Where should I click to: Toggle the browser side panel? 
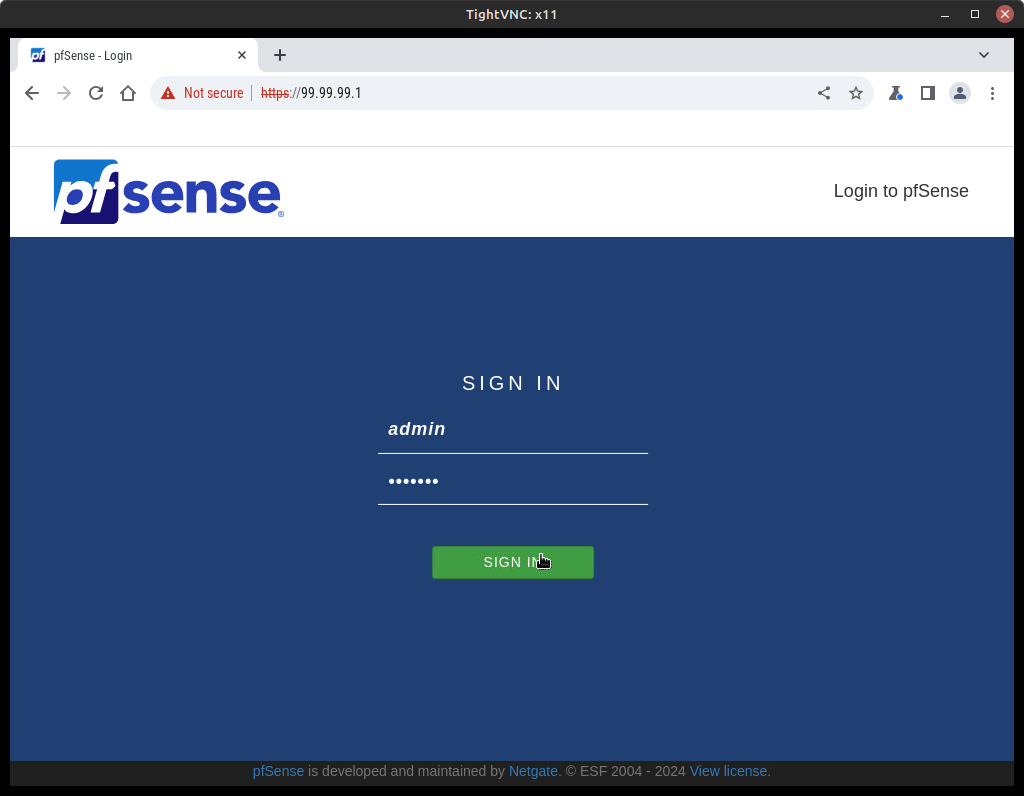pos(927,93)
